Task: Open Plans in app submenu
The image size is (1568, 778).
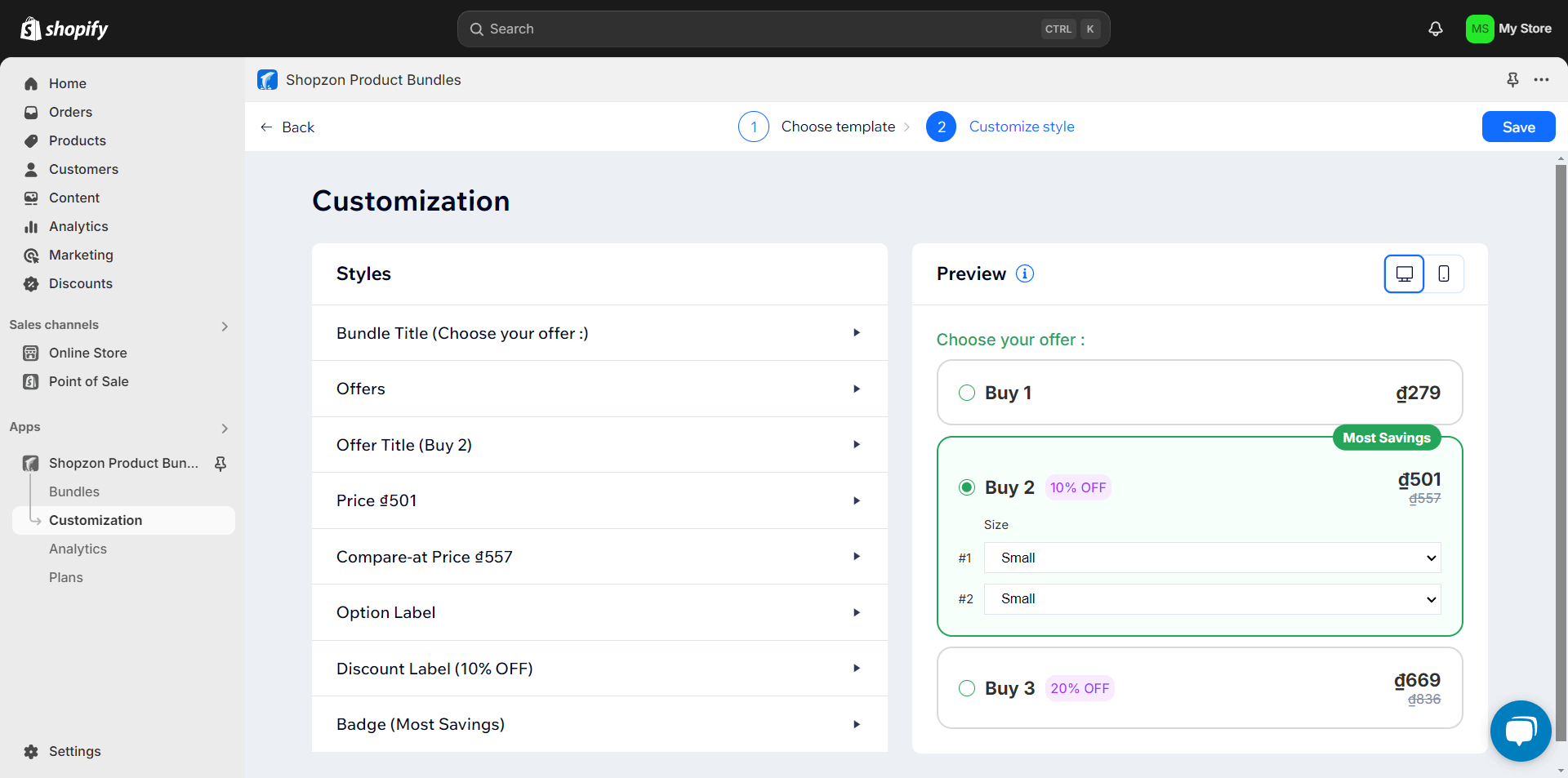Action: pos(66,577)
